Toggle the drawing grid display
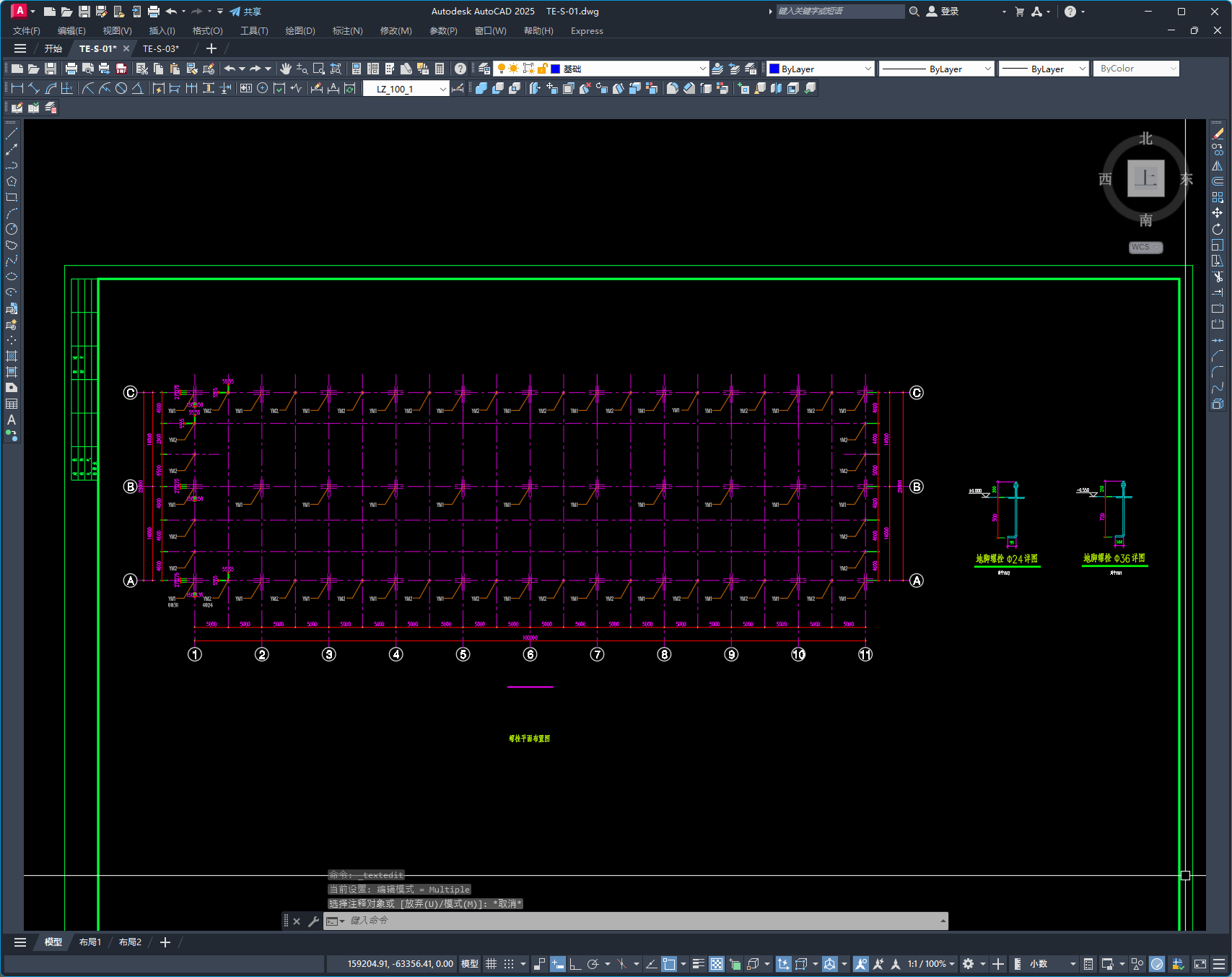Viewport: 1232px width, 977px height. point(491,963)
